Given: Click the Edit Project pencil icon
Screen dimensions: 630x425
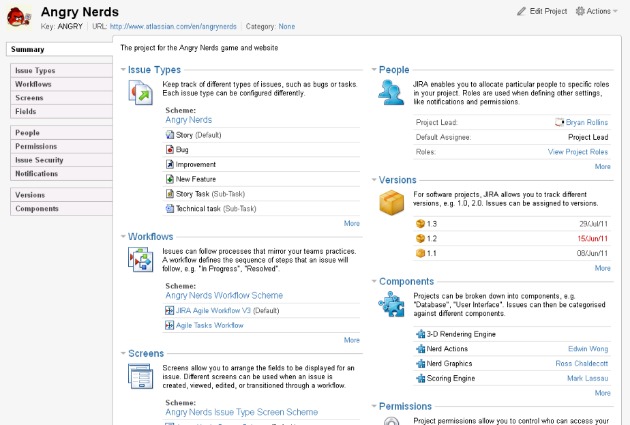Looking at the screenshot, I should pyautogui.click(x=521, y=11).
